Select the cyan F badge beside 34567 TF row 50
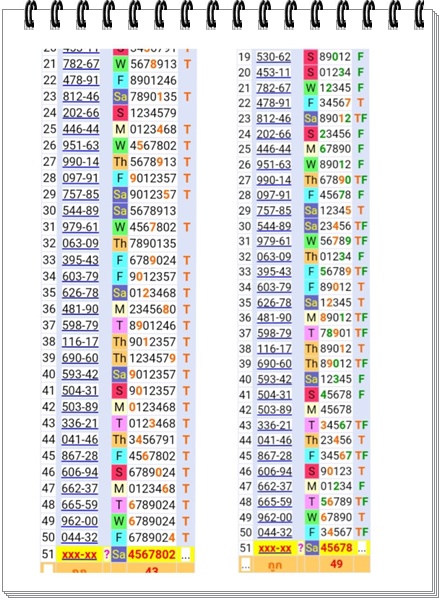 coord(311,532)
